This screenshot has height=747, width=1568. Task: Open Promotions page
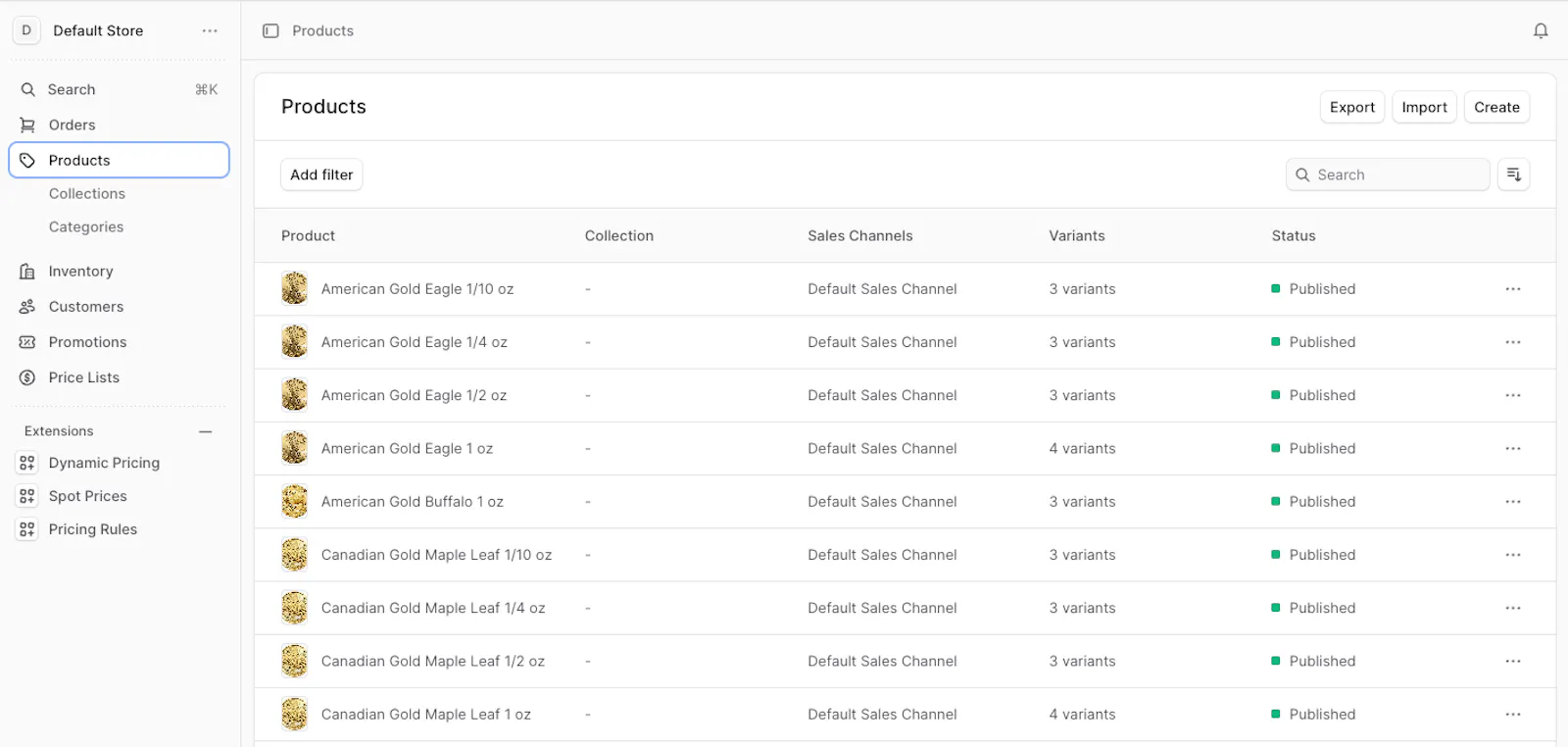coord(120,342)
